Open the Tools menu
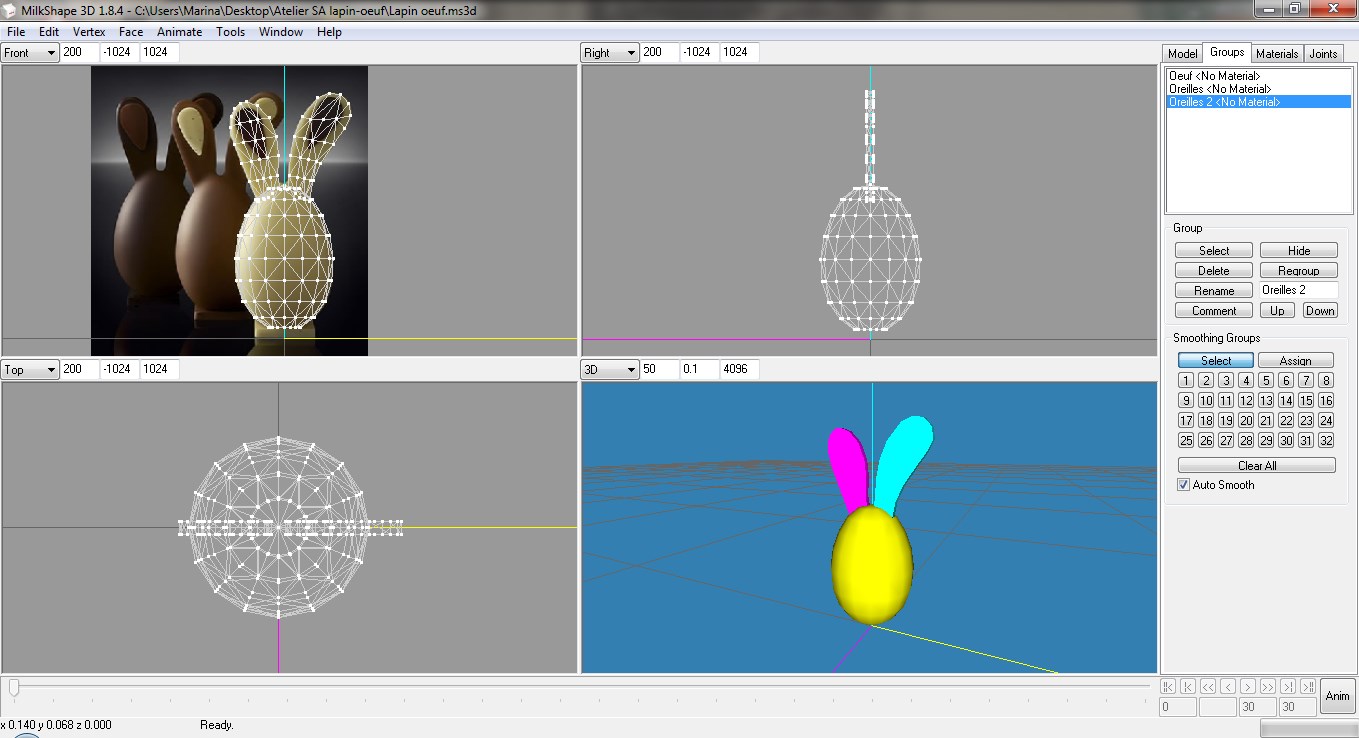Viewport: 1359px width, 738px height. point(230,32)
